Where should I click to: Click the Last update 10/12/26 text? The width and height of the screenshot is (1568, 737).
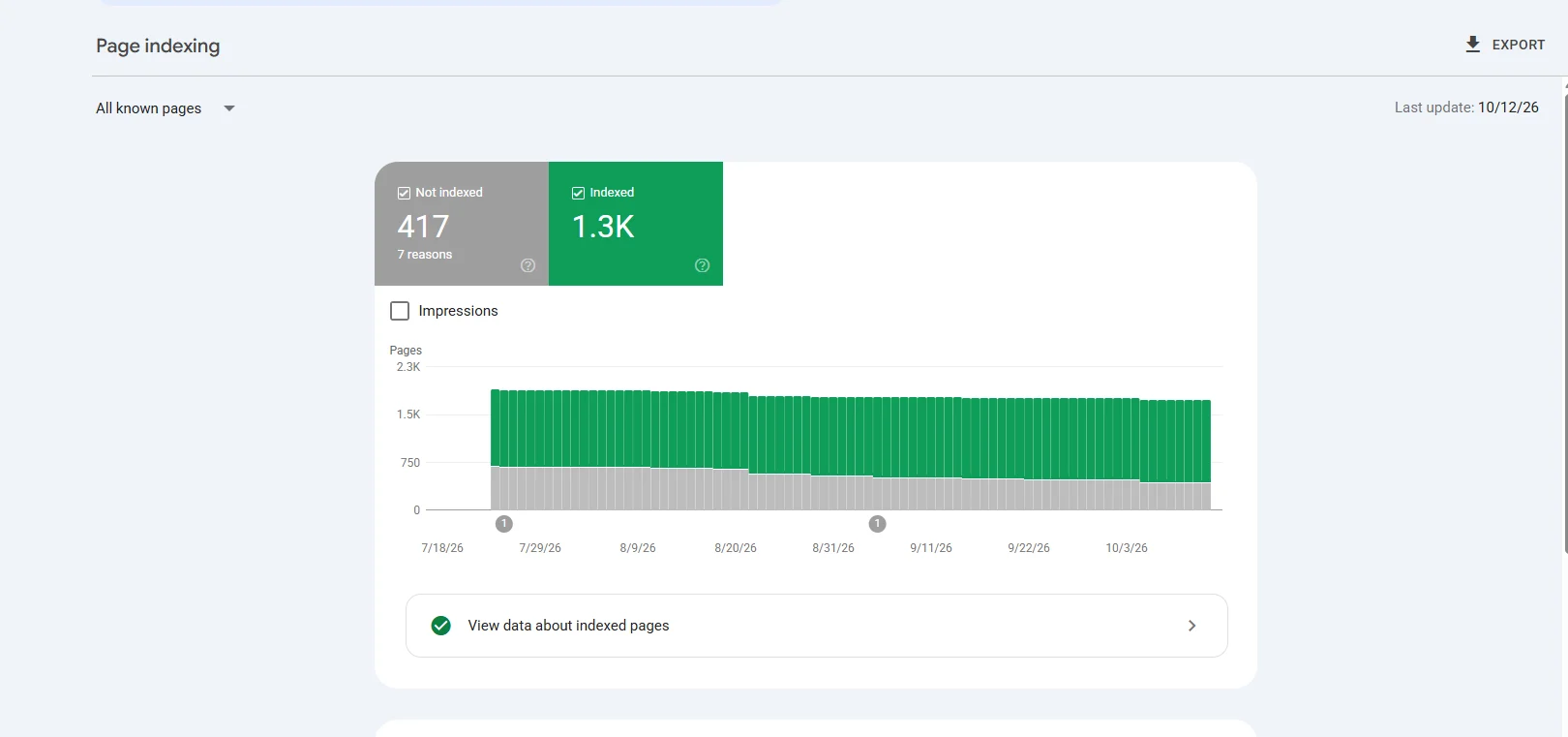1466,107
